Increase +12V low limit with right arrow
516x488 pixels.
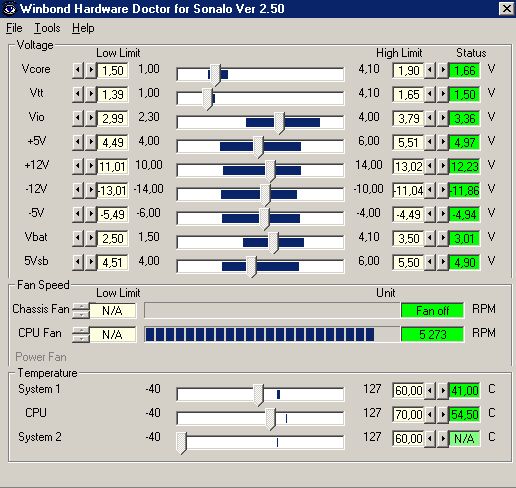pyautogui.click(x=91, y=166)
